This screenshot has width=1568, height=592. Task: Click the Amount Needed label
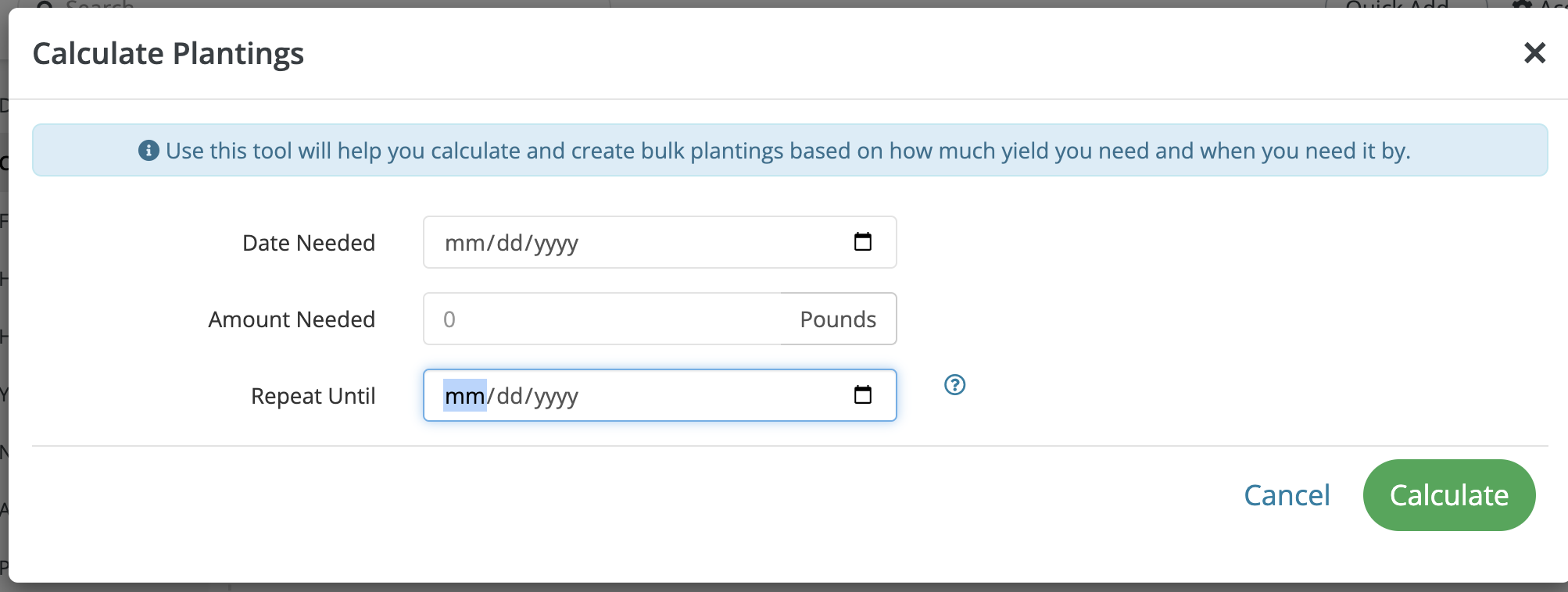click(x=292, y=319)
